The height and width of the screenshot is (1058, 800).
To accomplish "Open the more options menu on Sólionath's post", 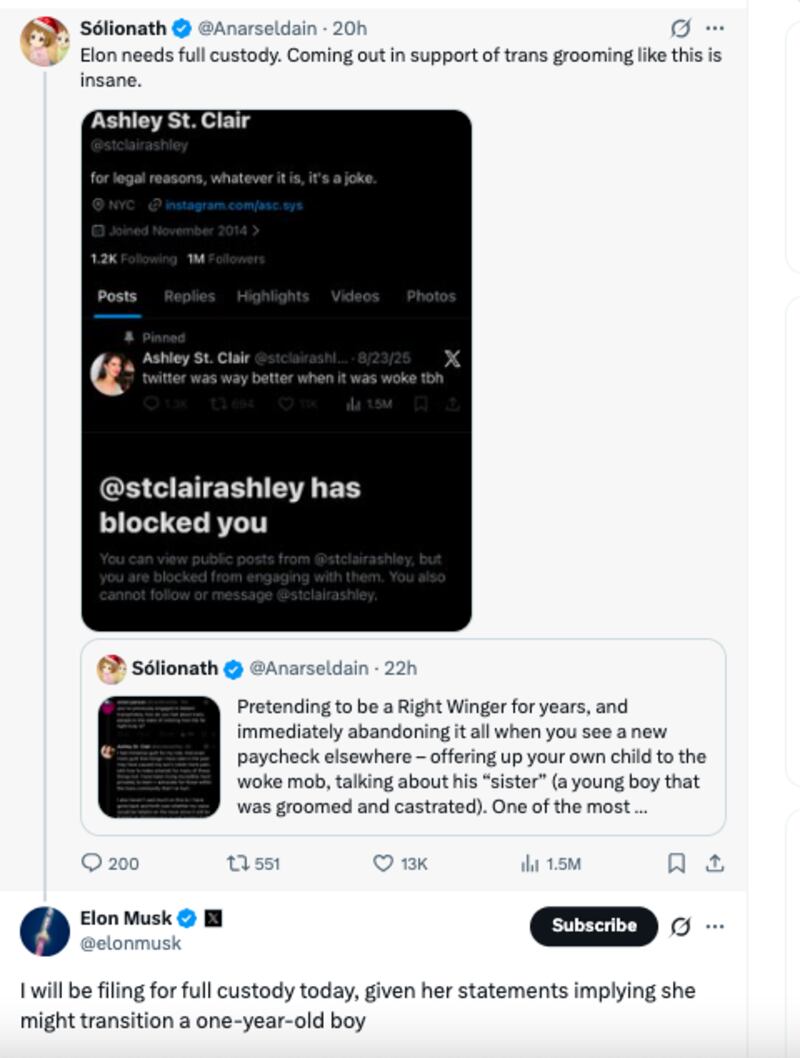I will [715, 29].
